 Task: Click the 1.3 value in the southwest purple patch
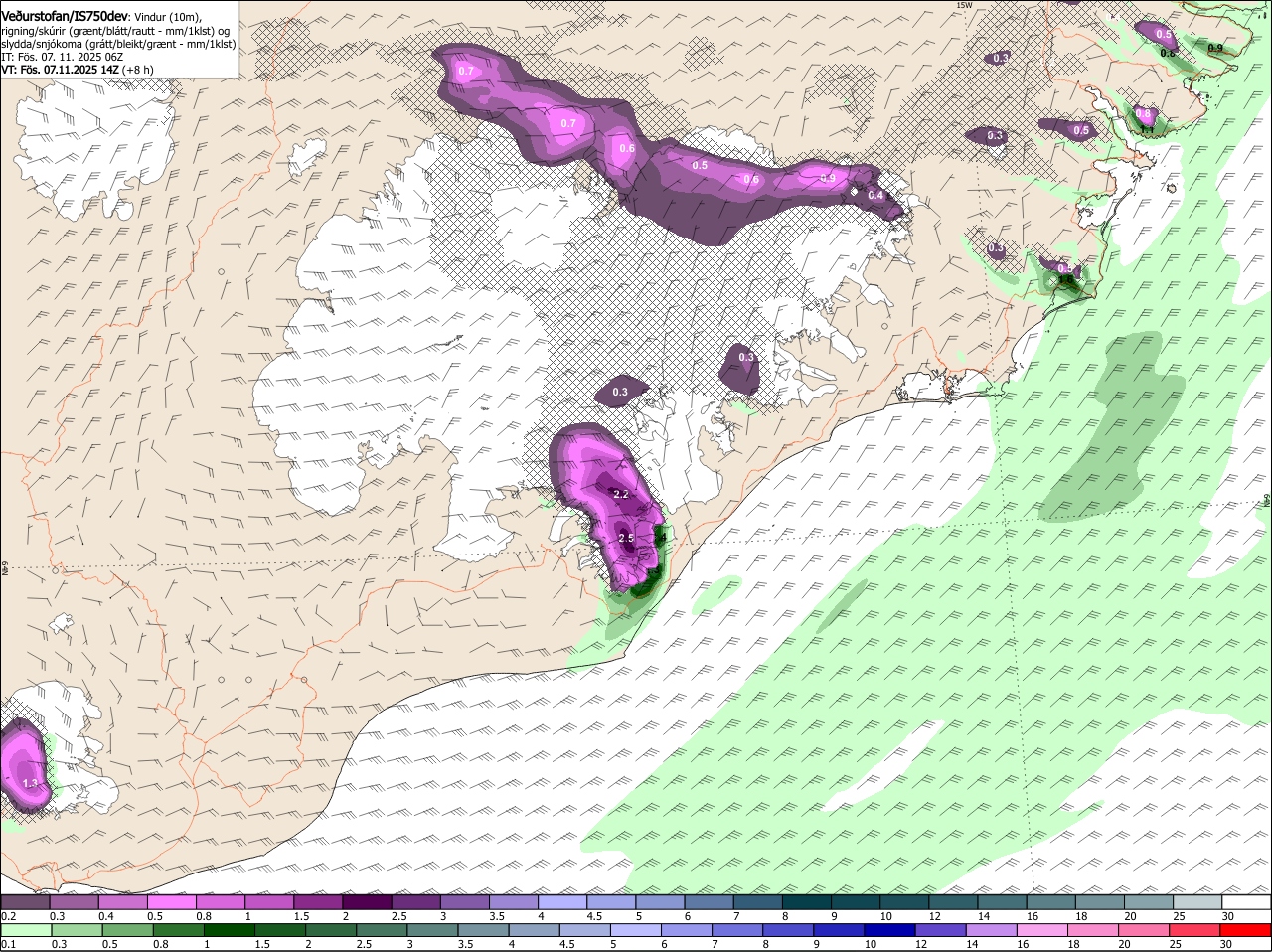click(x=30, y=784)
